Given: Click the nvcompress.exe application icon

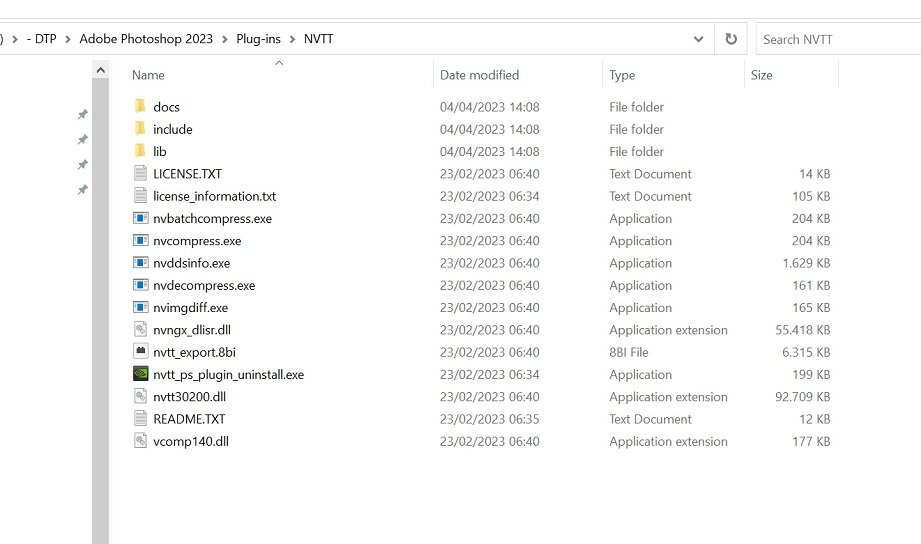Looking at the screenshot, I should tap(140, 241).
